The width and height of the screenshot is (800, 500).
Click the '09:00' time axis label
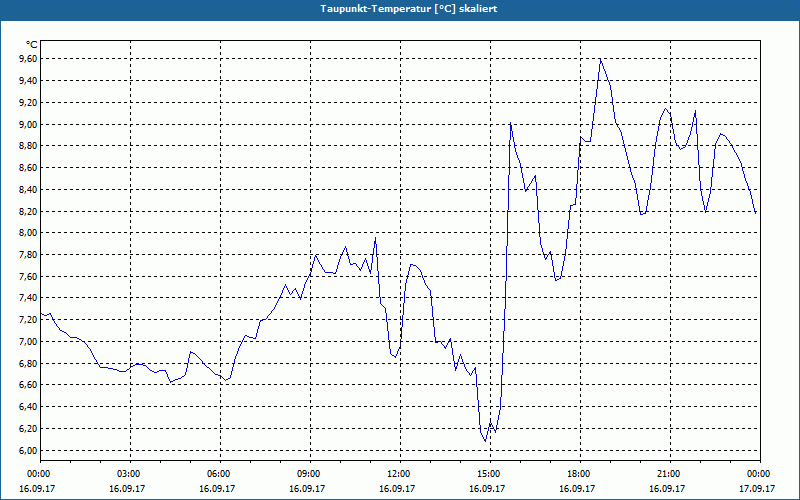[310, 474]
